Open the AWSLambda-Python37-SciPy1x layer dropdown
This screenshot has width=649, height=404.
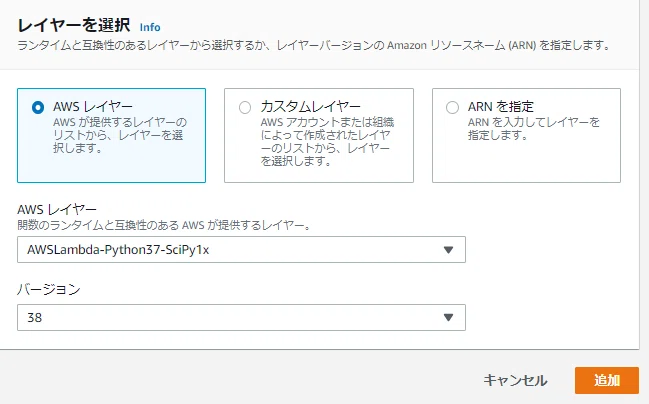tap(241, 250)
